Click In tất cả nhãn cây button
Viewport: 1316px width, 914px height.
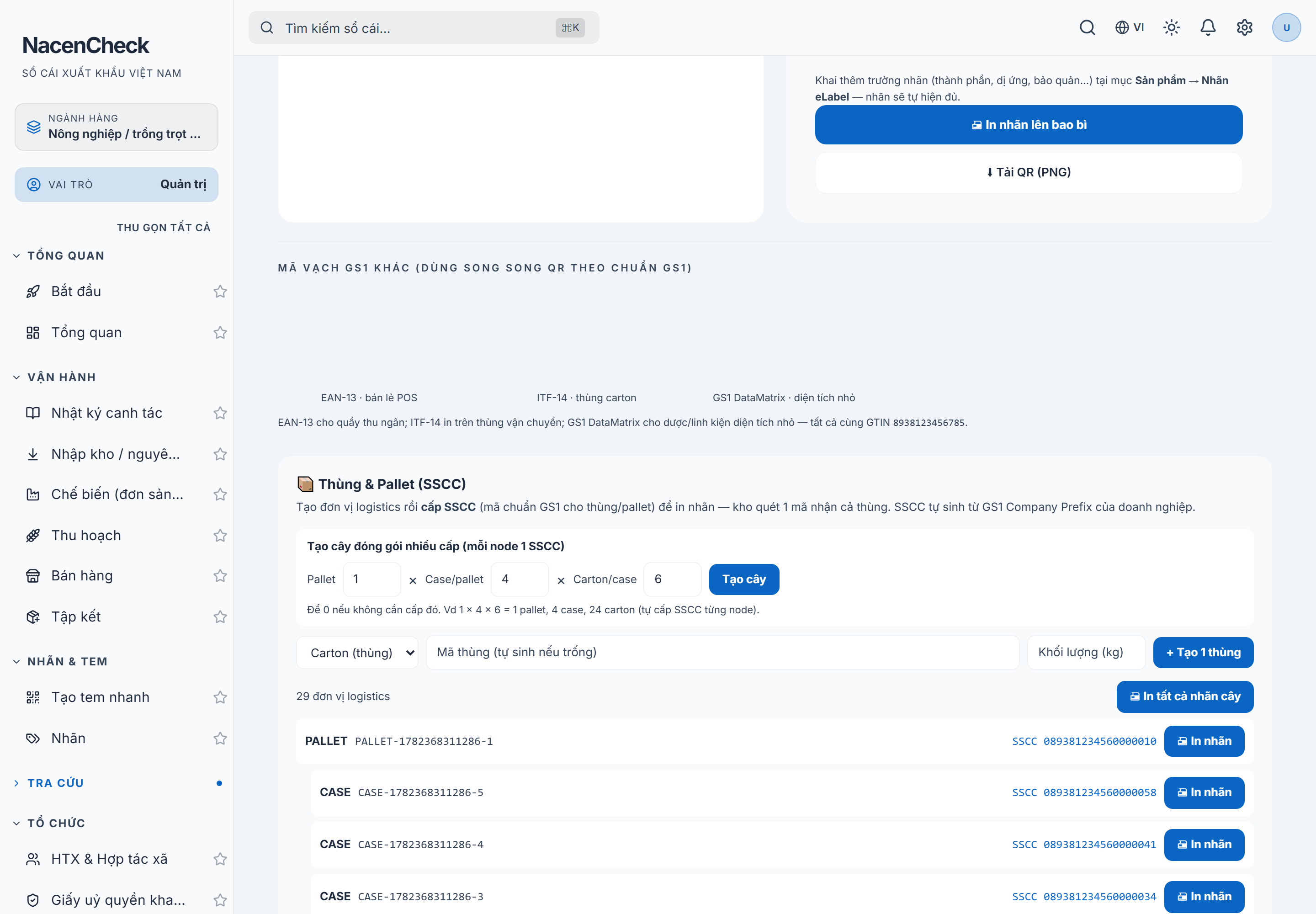(x=1185, y=696)
